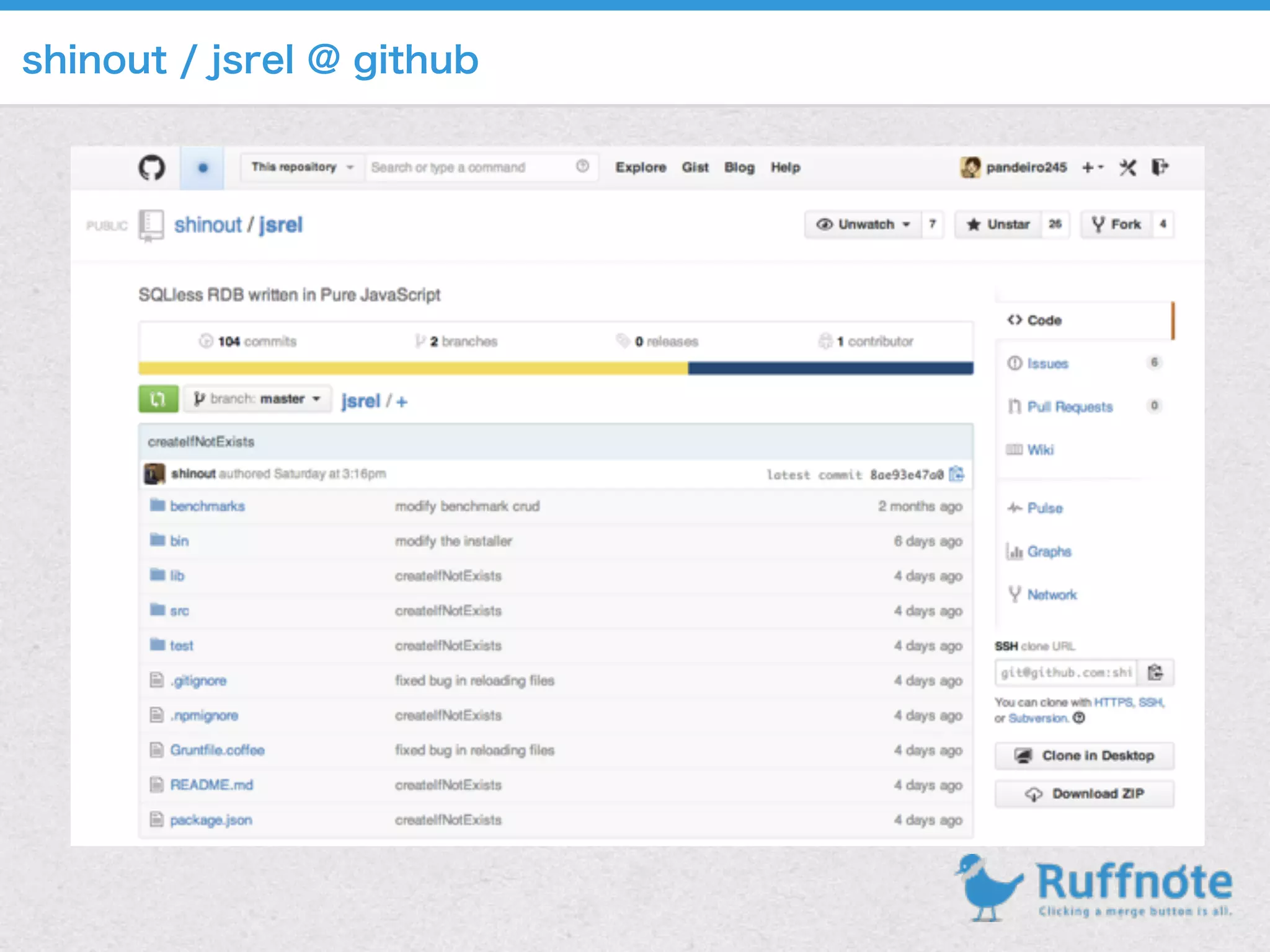Expand the This repository search scope dropdown
This screenshot has width=1270, height=952.
point(302,167)
